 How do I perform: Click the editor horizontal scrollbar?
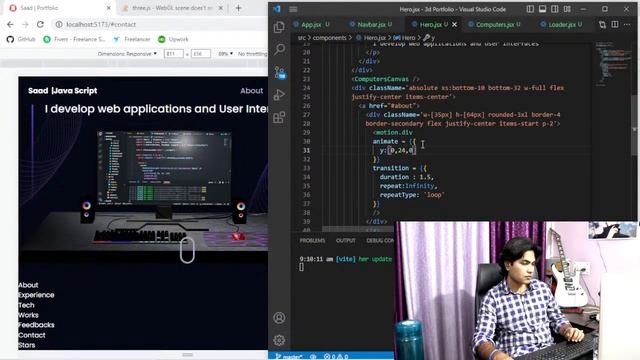click(x=359, y=229)
